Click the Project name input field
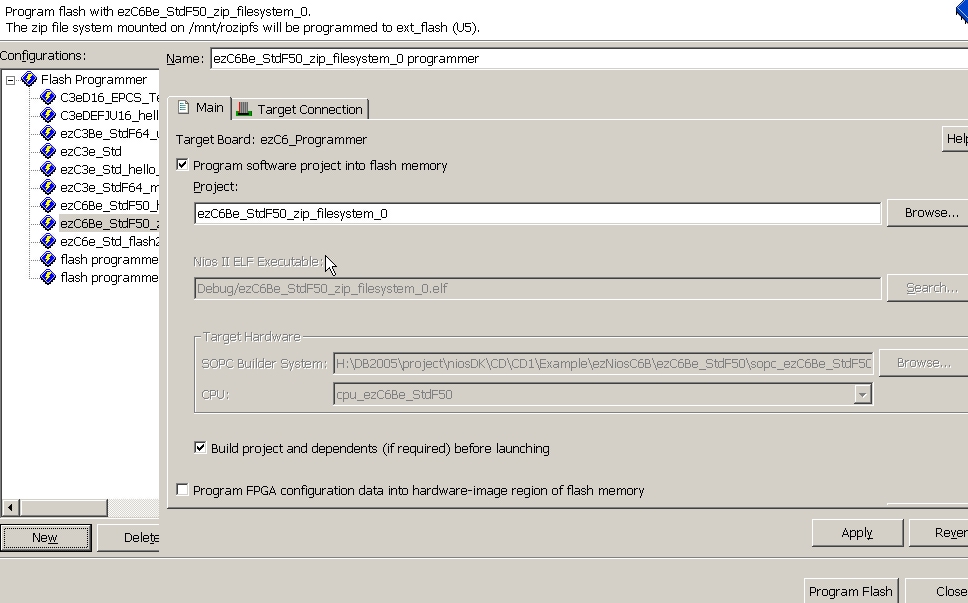Screen dimensions: 968x603 pyautogui.click(x=537, y=213)
